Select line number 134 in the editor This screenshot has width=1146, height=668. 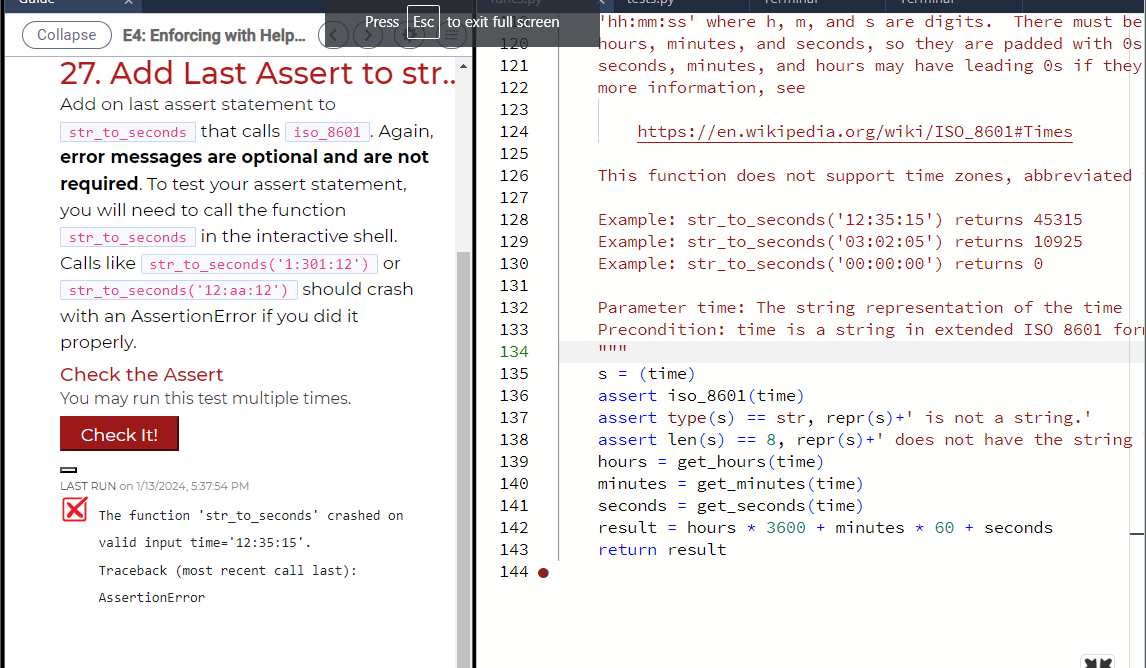click(514, 351)
